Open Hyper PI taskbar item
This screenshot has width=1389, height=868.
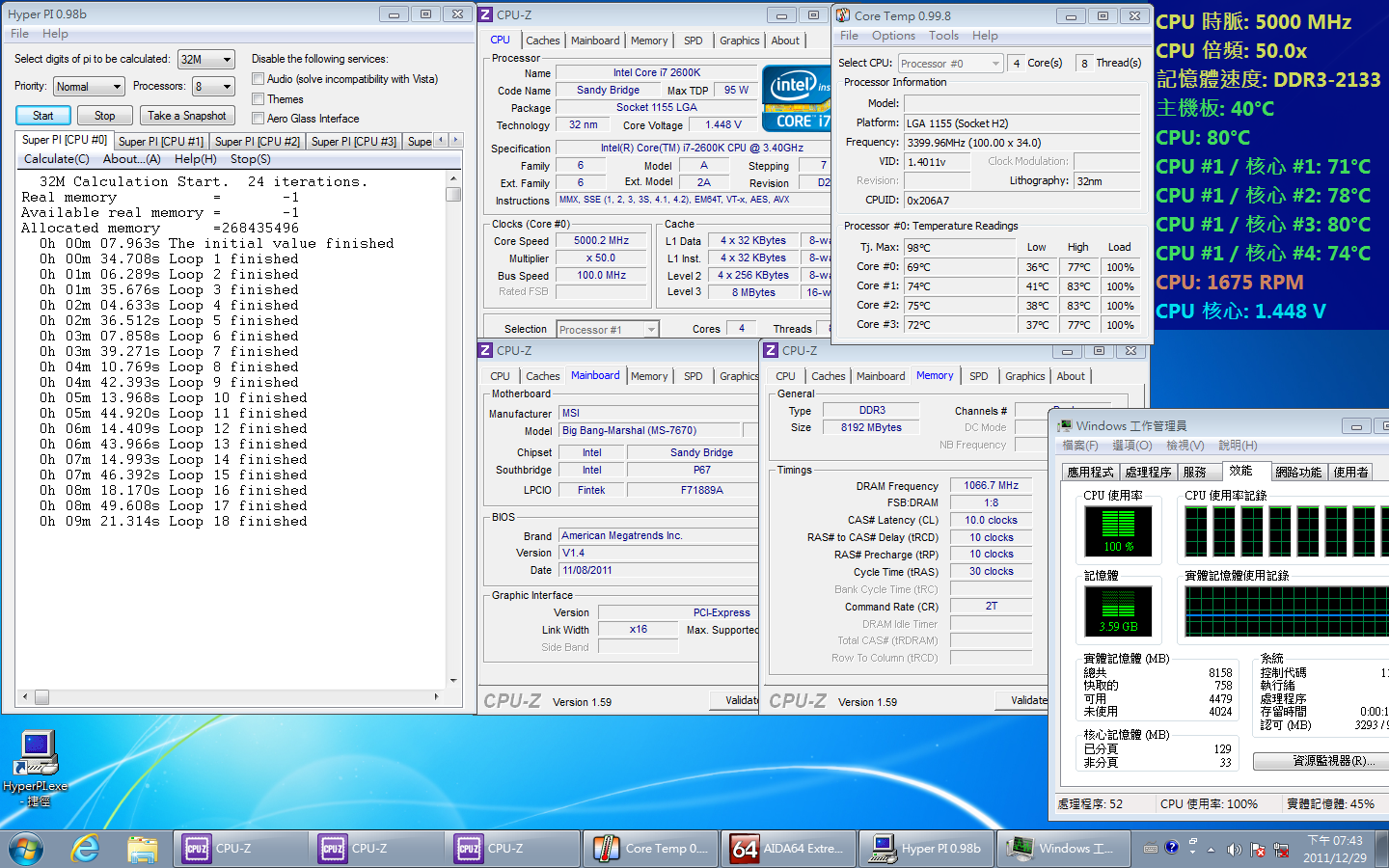click(927, 849)
